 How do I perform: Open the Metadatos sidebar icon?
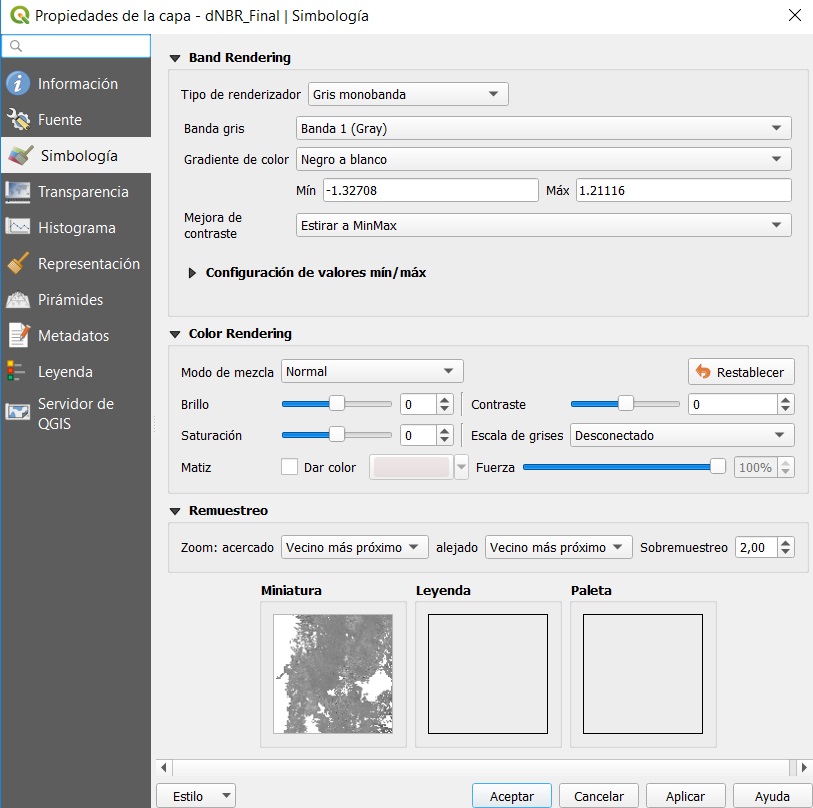click(18, 336)
